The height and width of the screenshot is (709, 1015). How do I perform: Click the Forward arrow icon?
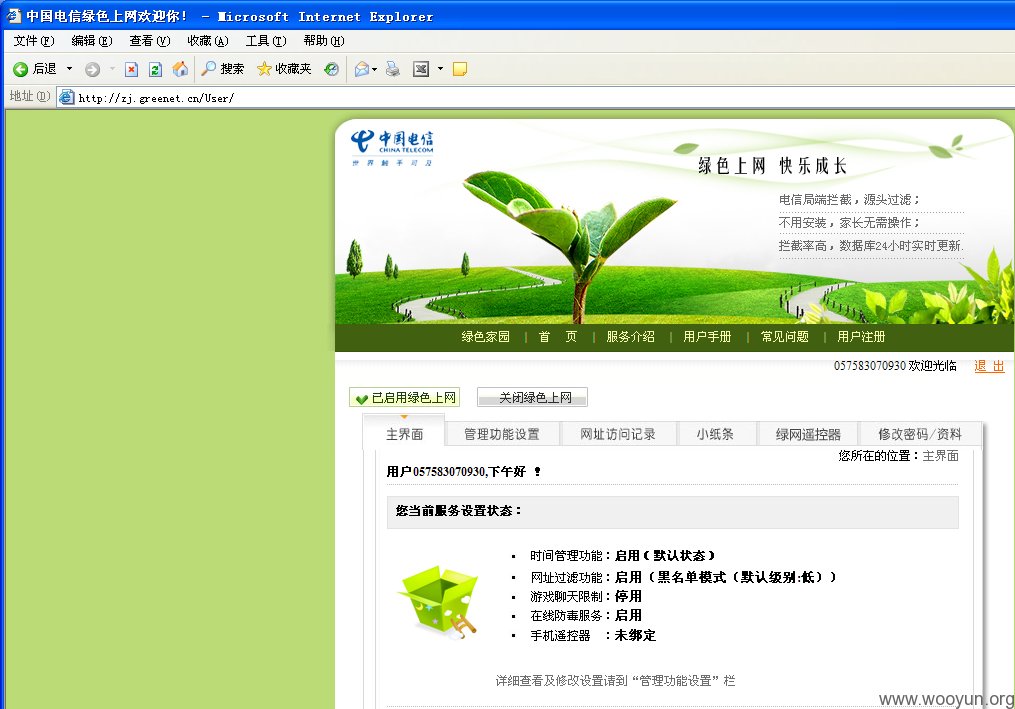(93, 69)
